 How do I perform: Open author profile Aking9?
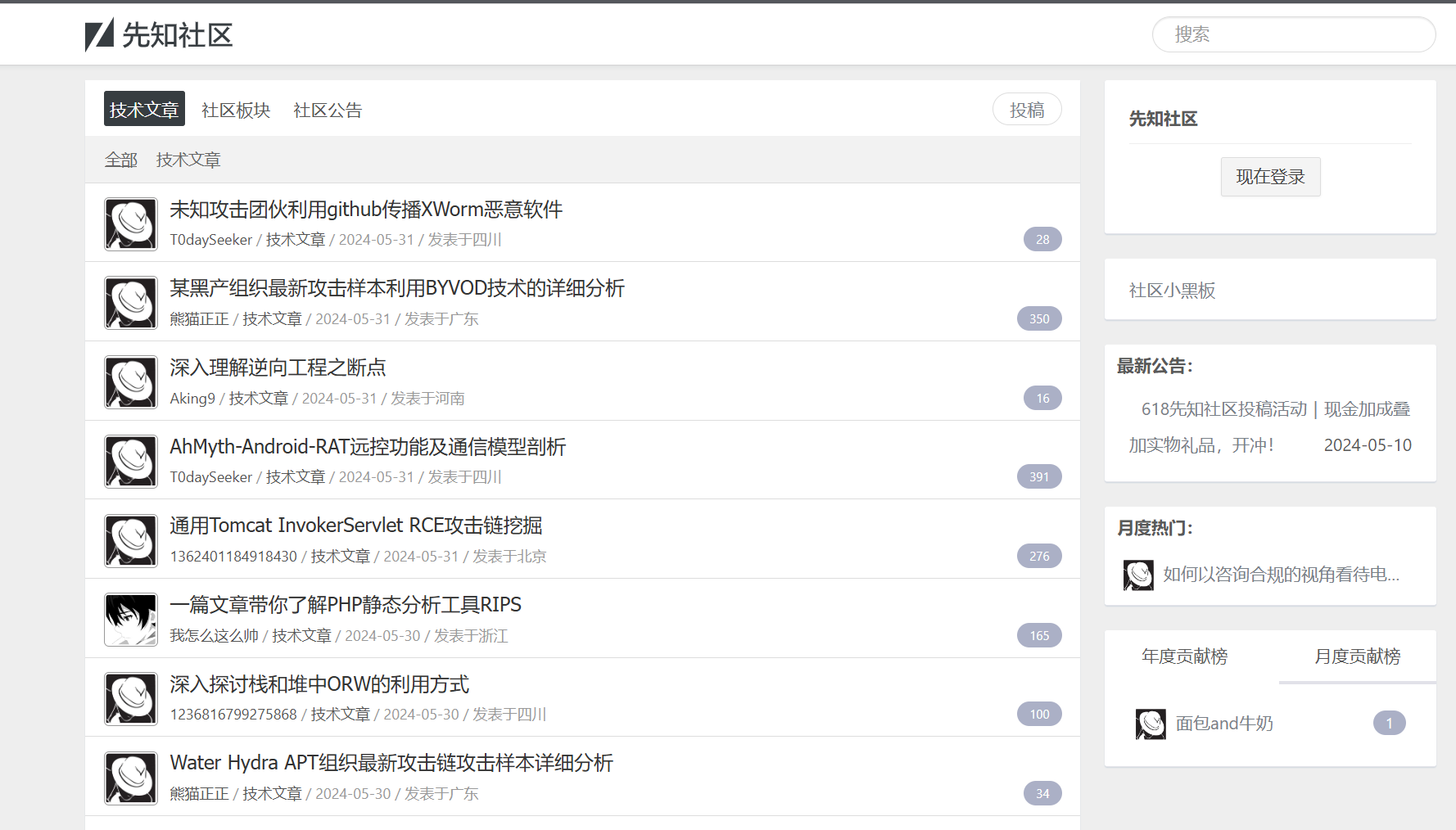(x=192, y=399)
